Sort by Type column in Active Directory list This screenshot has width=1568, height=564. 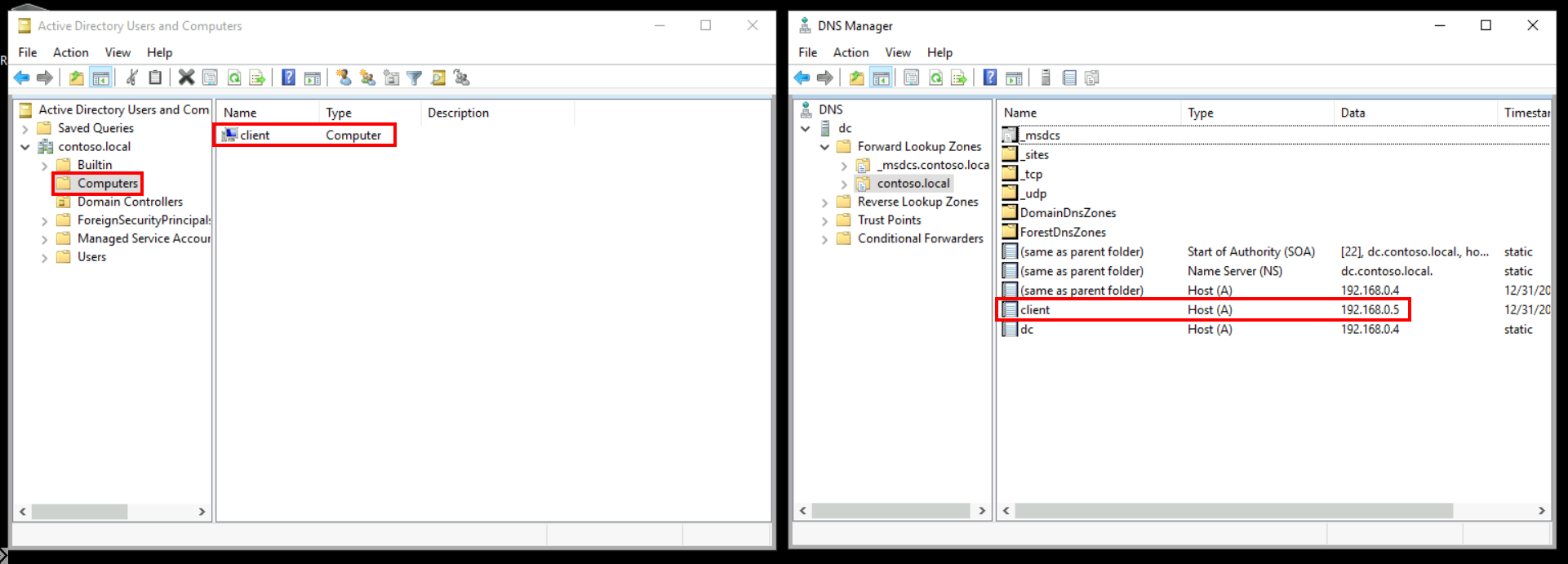[x=370, y=113]
